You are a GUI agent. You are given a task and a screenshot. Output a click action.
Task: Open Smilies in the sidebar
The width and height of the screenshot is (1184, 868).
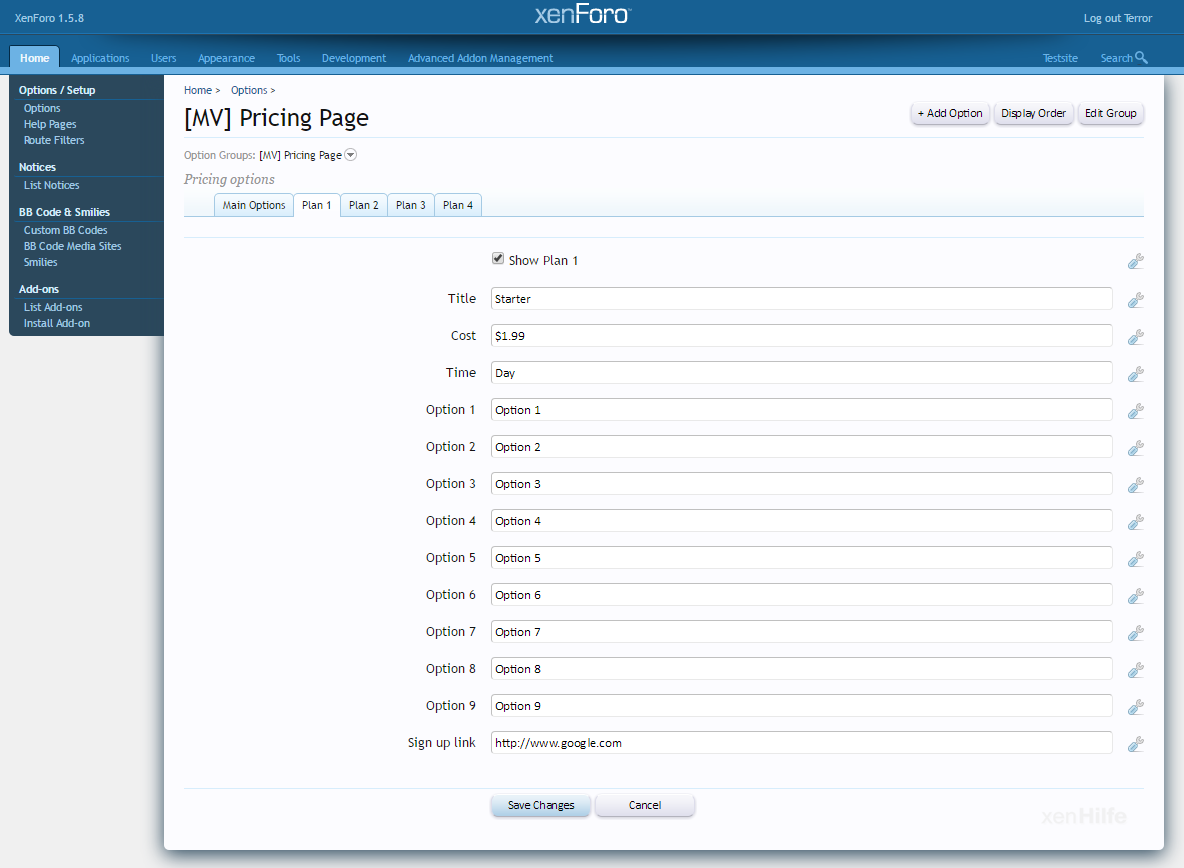click(40, 262)
